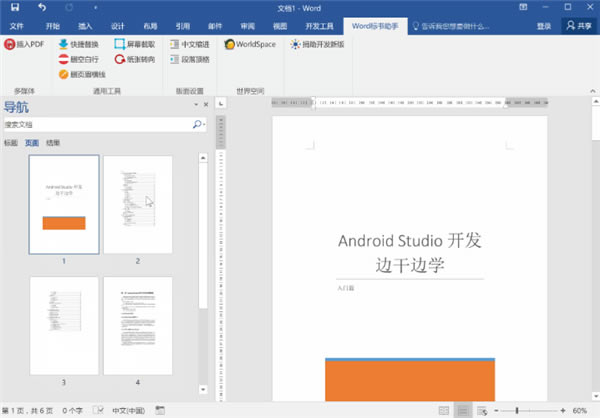This screenshot has height=418, width=600.
Task: Click 登录 to sign in
Action: pos(544,26)
